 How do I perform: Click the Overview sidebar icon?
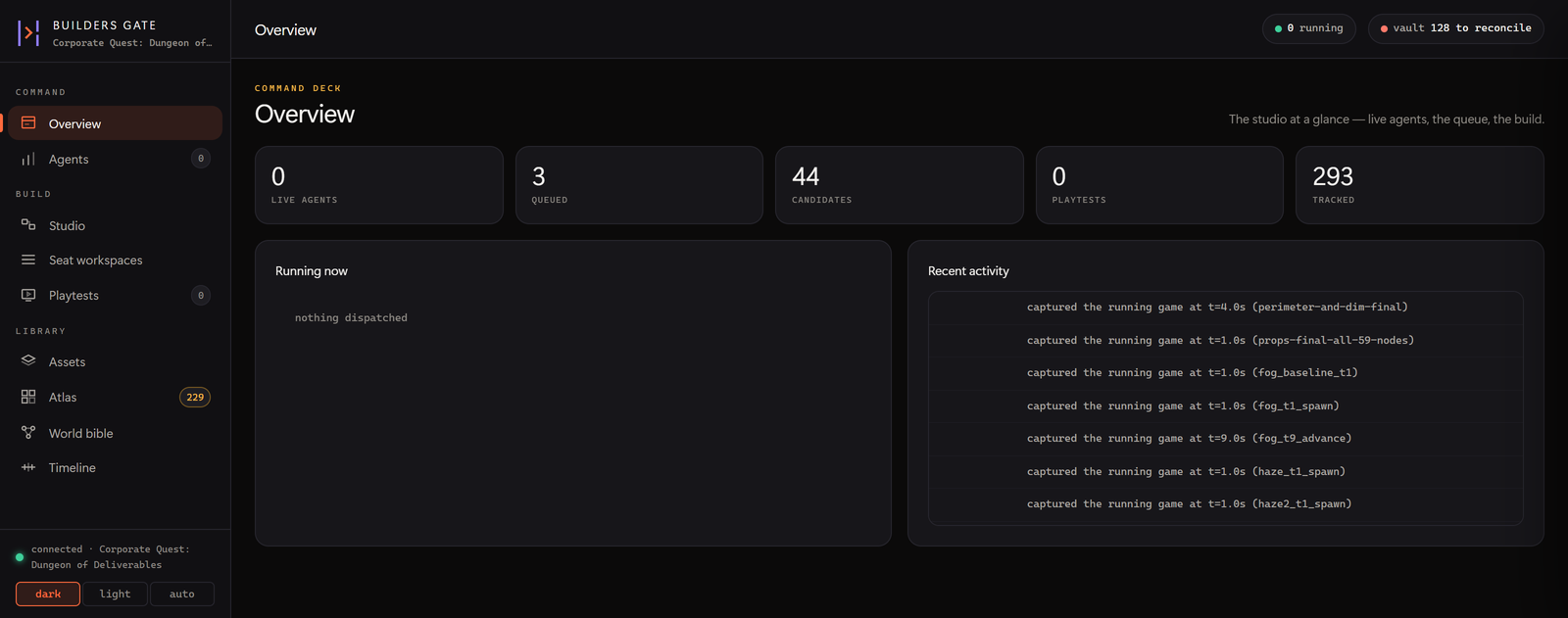tap(28, 123)
